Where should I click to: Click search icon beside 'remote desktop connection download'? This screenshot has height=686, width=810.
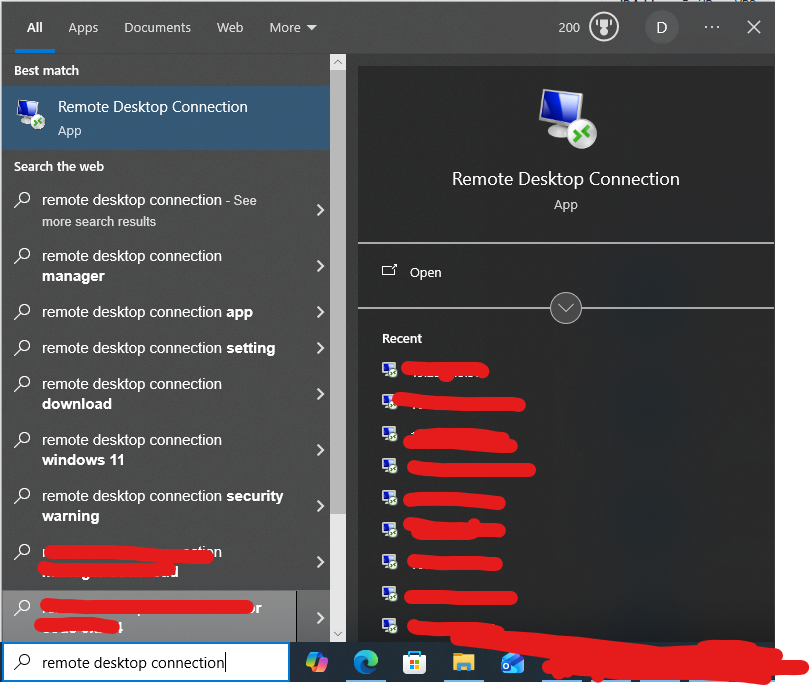(x=22, y=384)
